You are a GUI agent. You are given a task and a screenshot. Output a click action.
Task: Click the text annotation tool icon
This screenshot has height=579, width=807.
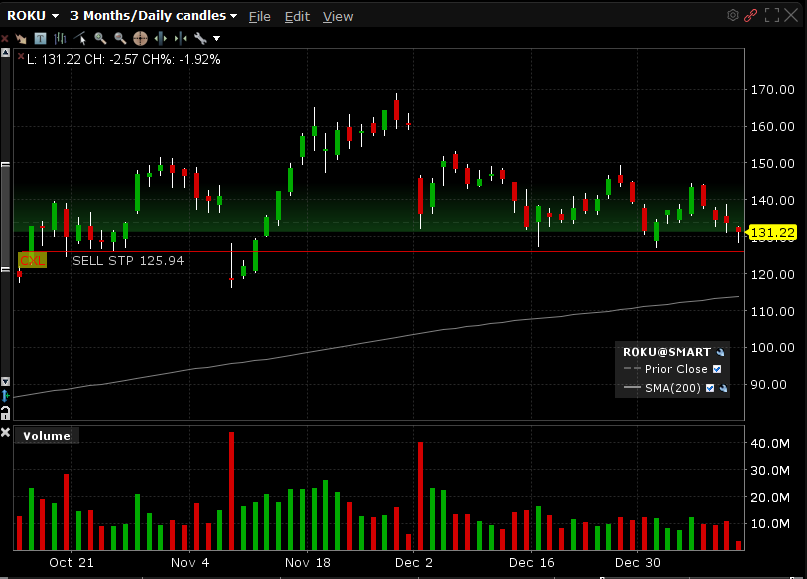click(x=40, y=38)
